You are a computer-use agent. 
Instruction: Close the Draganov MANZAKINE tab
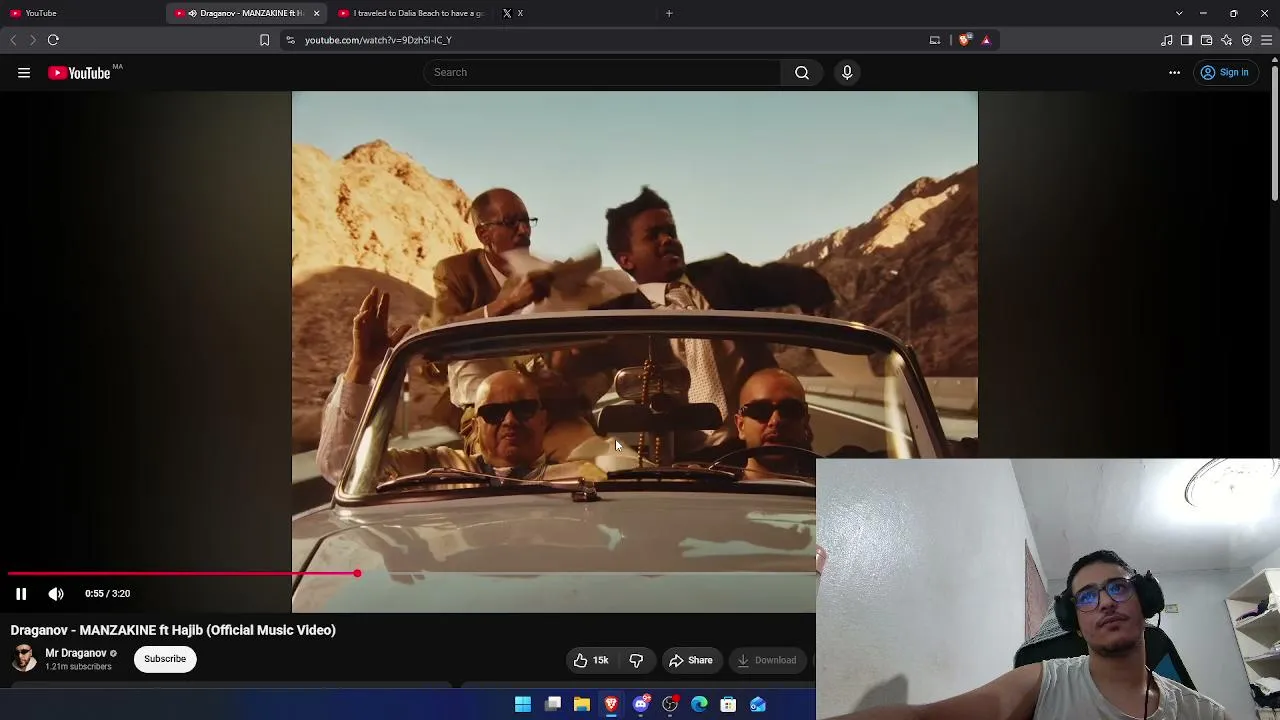[x=317, y=13]
